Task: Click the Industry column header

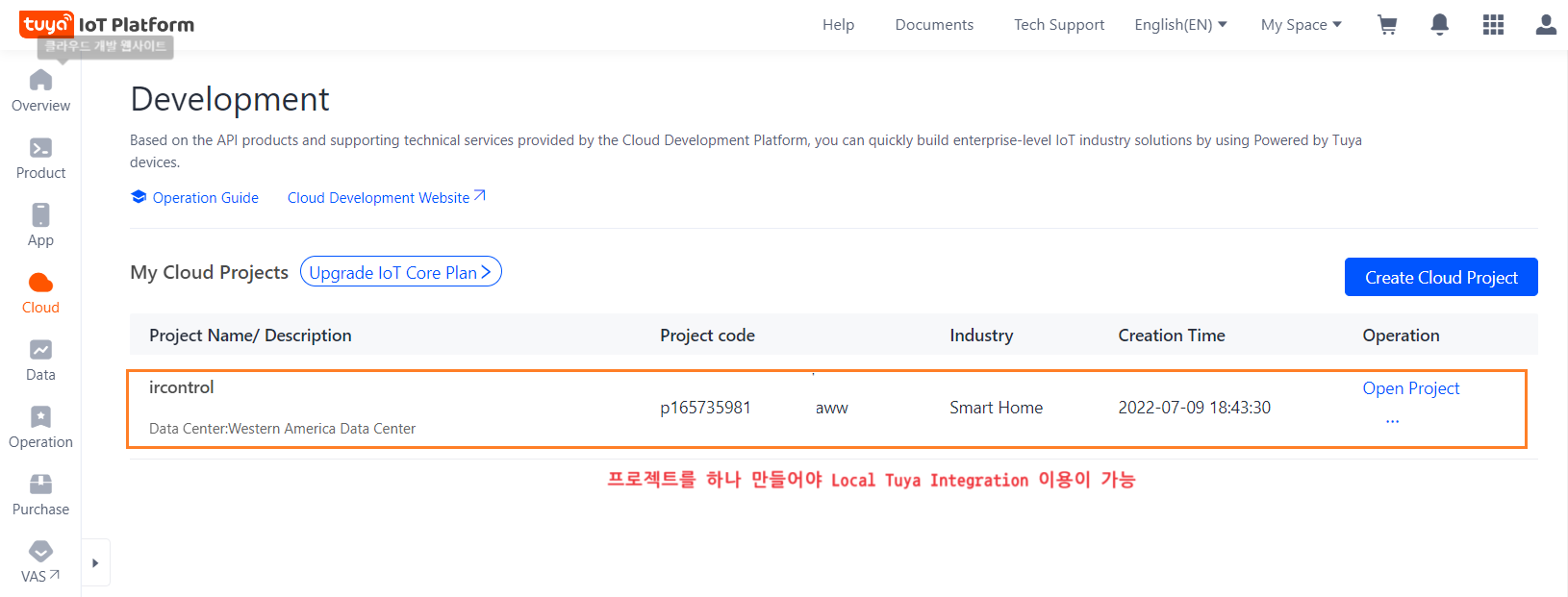Action: click(981, 336)
